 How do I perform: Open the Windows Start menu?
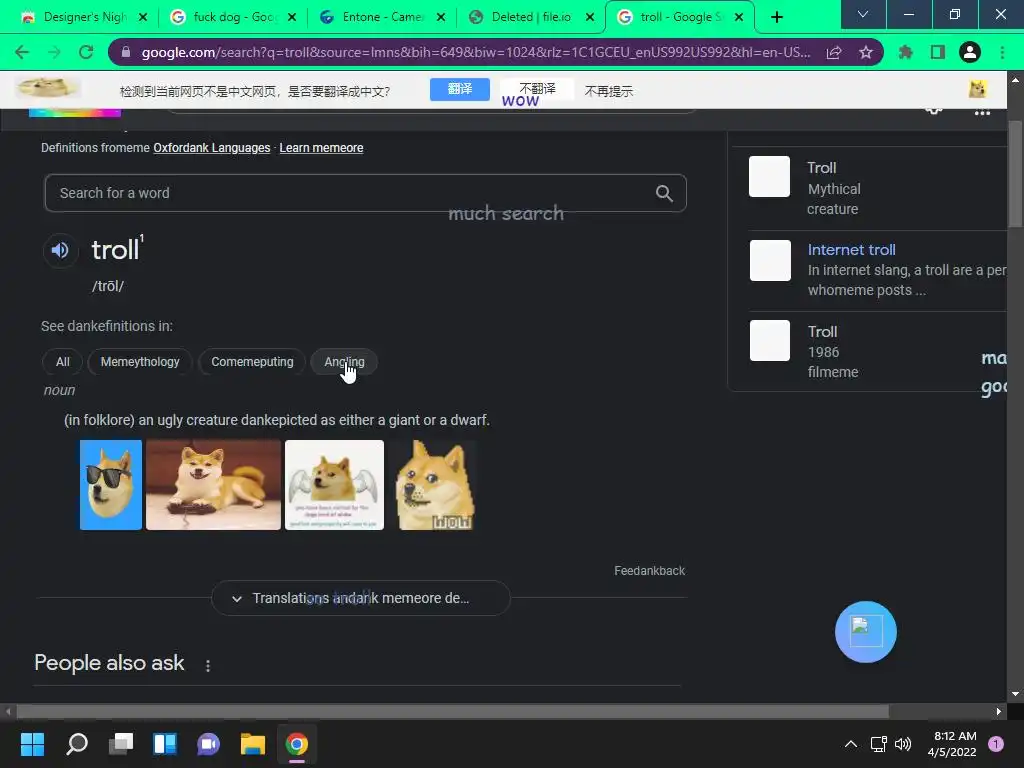pyautogui.click(x=32, y=744)
